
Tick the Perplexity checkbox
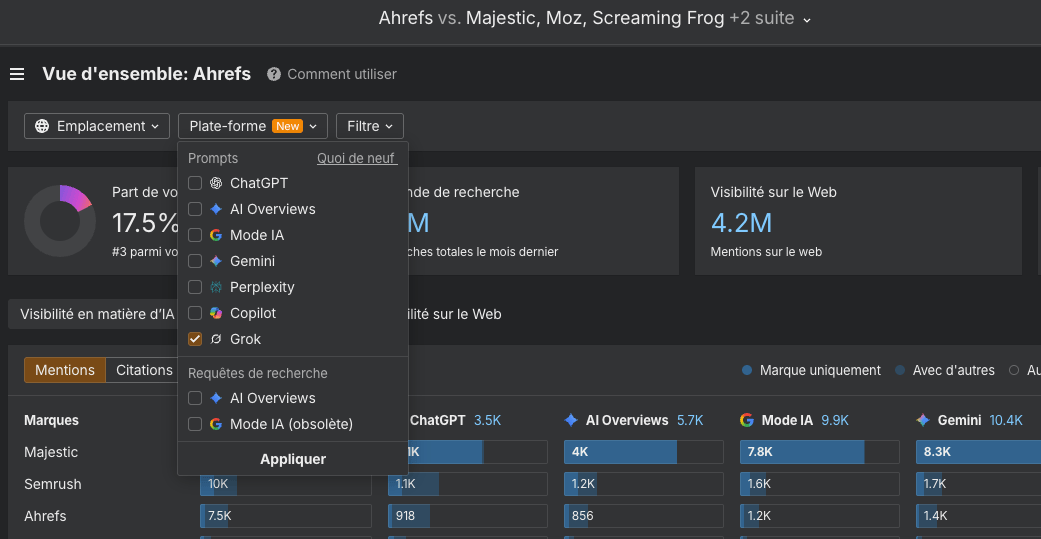click(195, 287)
